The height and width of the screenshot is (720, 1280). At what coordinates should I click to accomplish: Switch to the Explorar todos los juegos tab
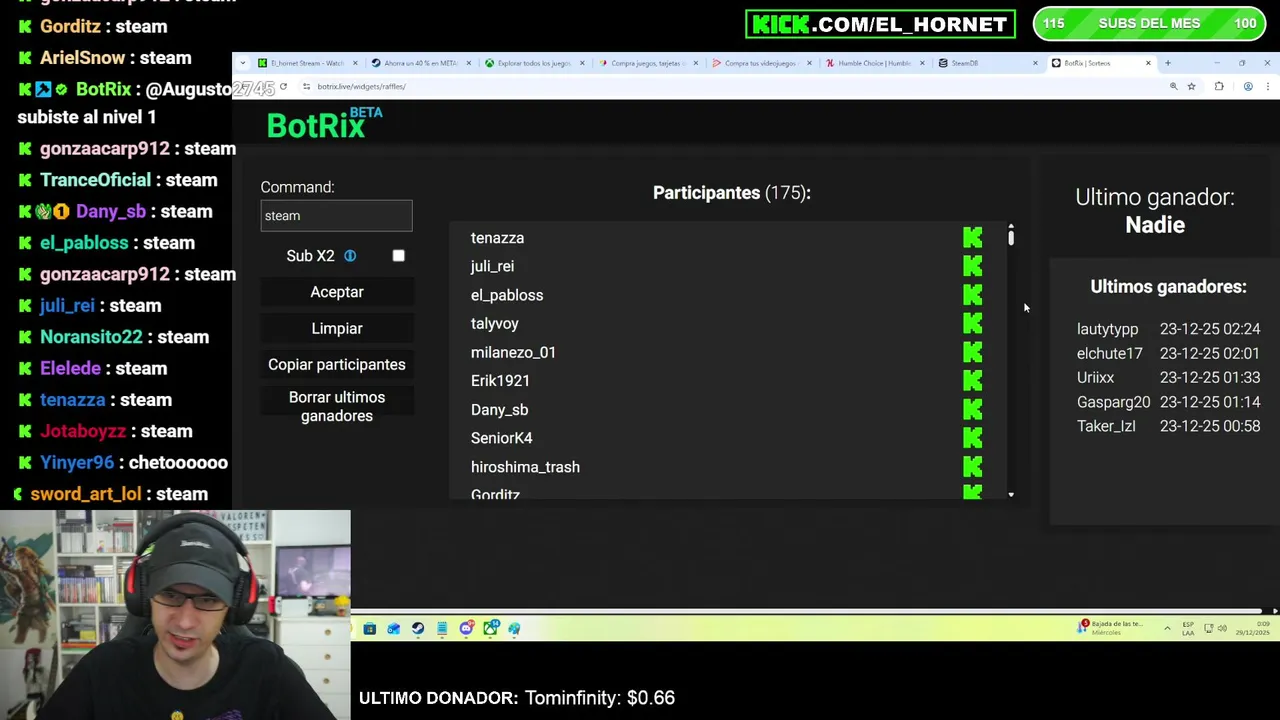(x=534, y=63)
